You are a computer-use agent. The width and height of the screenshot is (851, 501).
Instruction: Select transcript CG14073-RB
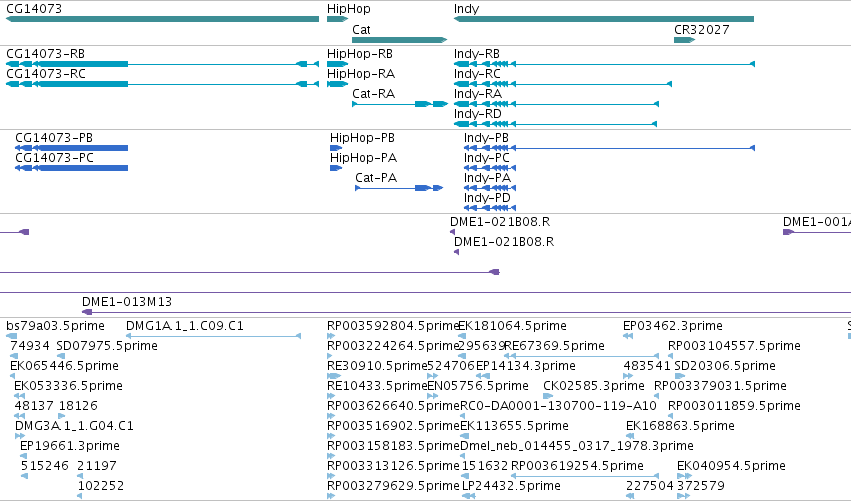tap(162, 64)
